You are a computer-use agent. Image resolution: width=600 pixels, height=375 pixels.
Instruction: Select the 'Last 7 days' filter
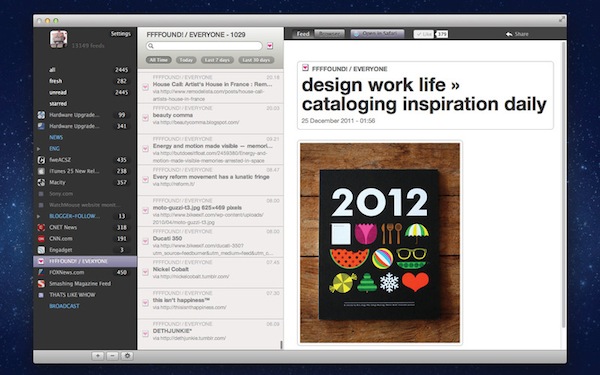tap(217, 60)
